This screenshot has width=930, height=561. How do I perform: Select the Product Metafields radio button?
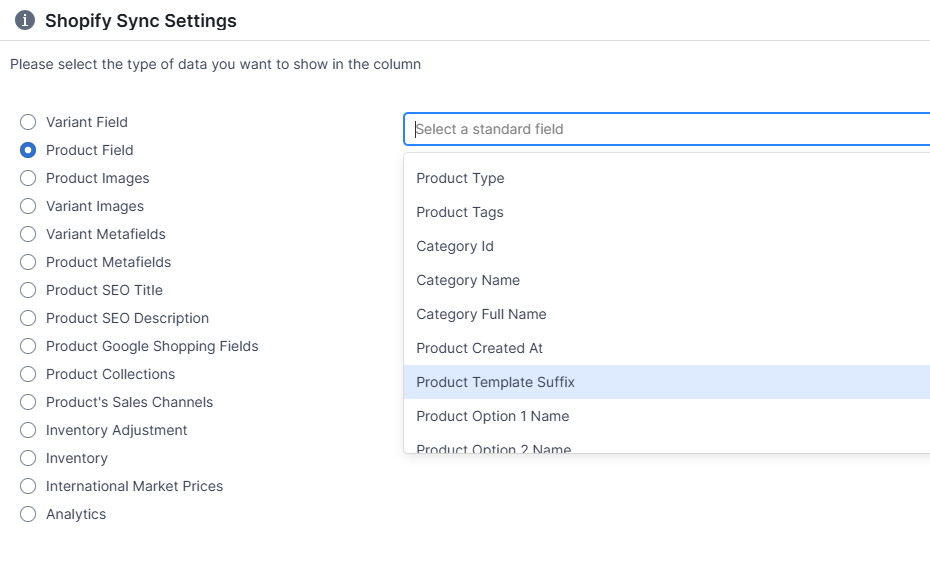click(x=28, y=262)
